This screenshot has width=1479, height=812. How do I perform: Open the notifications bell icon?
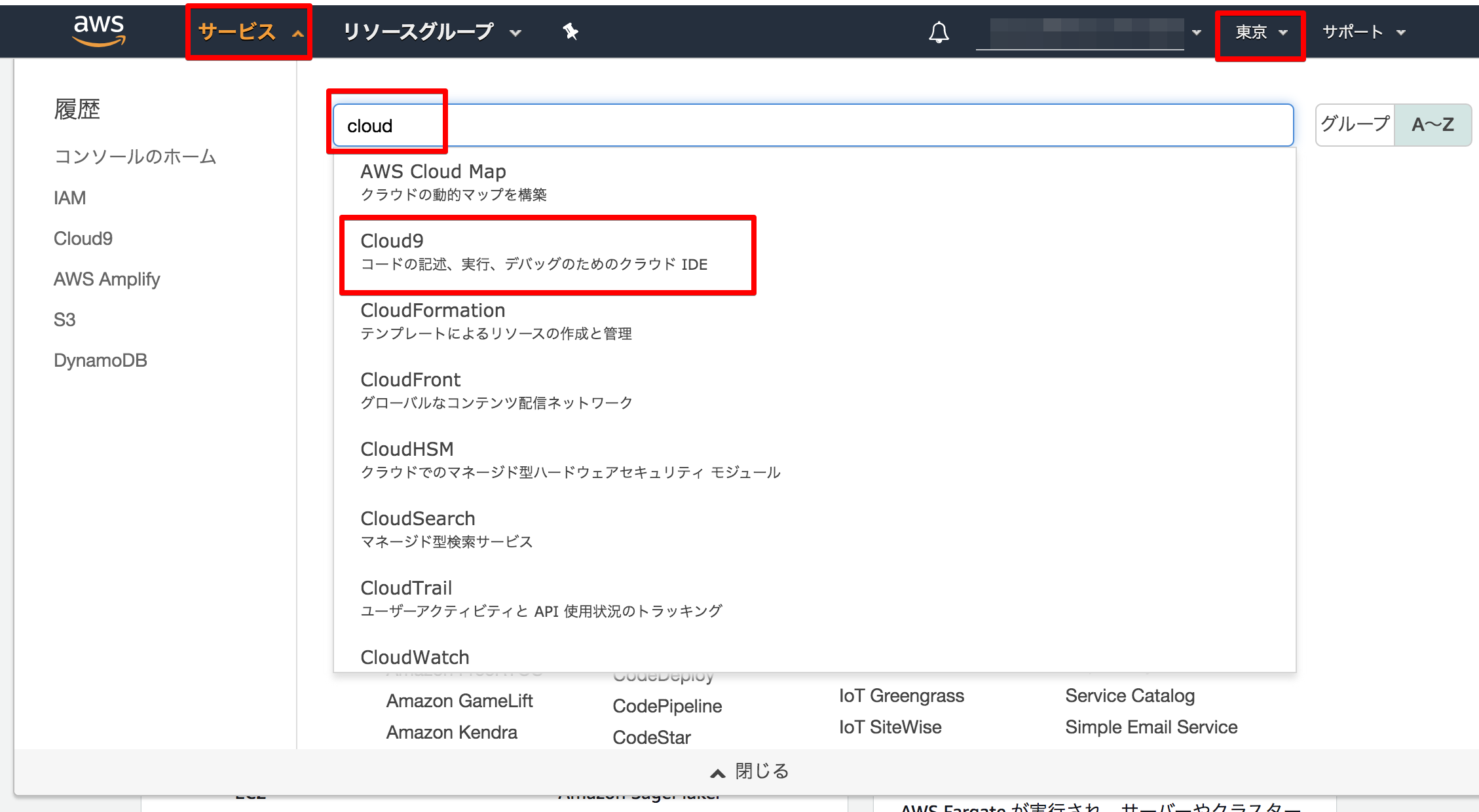939,32
